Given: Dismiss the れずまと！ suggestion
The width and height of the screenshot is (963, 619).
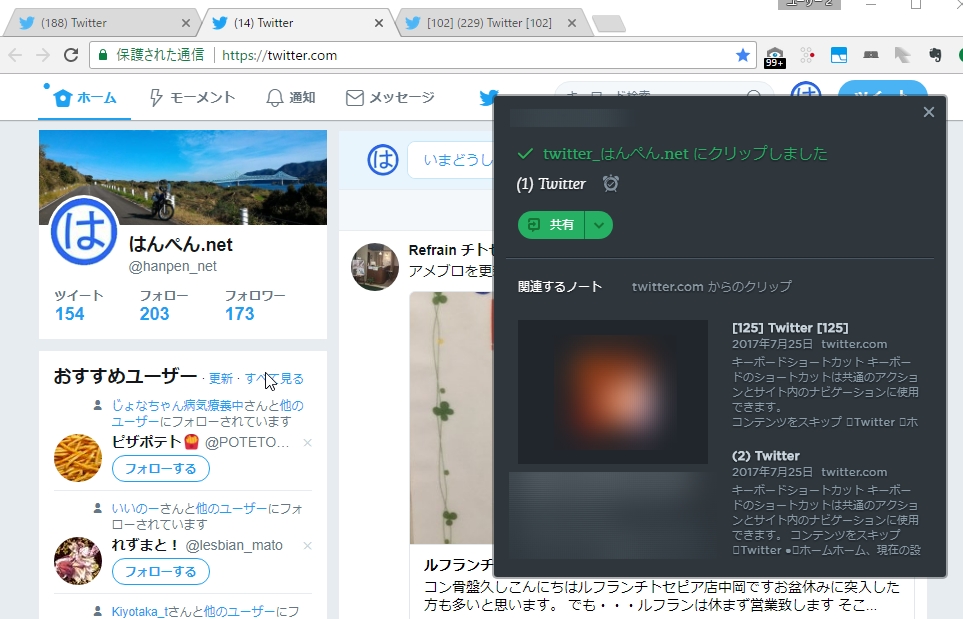Looking at the screenshot, I should (x=308, y=545).
